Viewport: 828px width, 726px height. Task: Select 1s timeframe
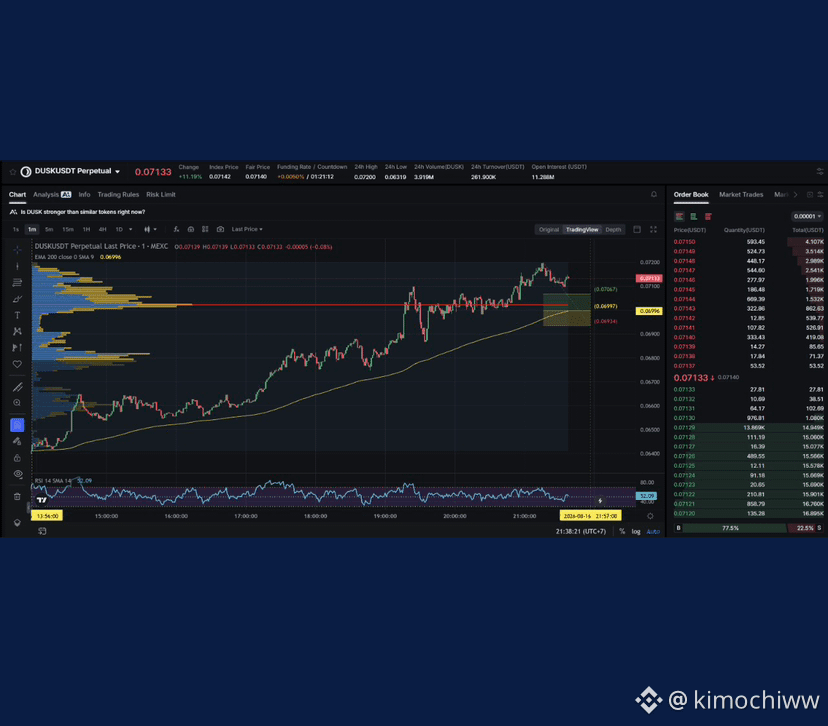(x=16, y=229)
